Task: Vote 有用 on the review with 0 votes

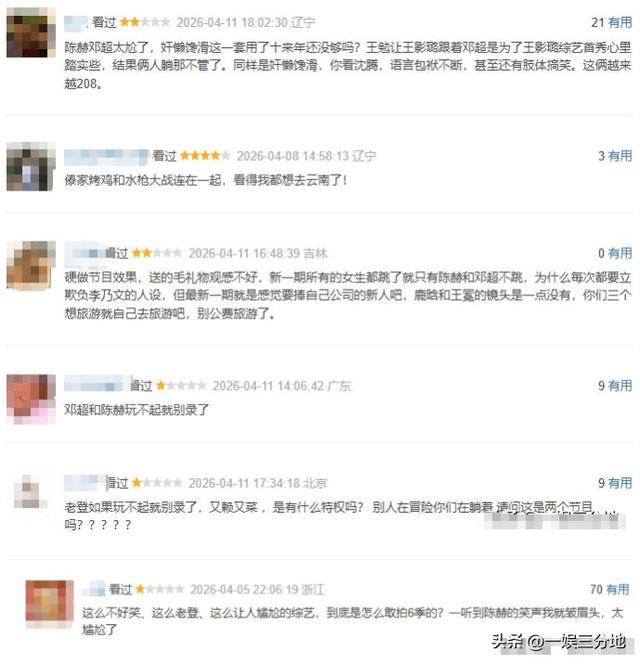Action: (620, 253)
